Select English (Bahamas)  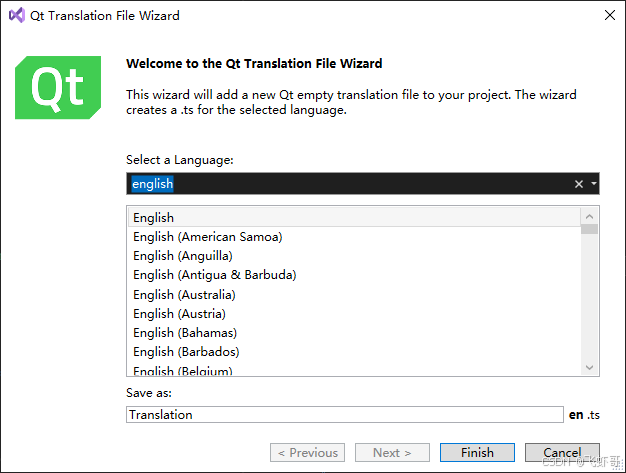pyautogui.click(x=354, y=333)
